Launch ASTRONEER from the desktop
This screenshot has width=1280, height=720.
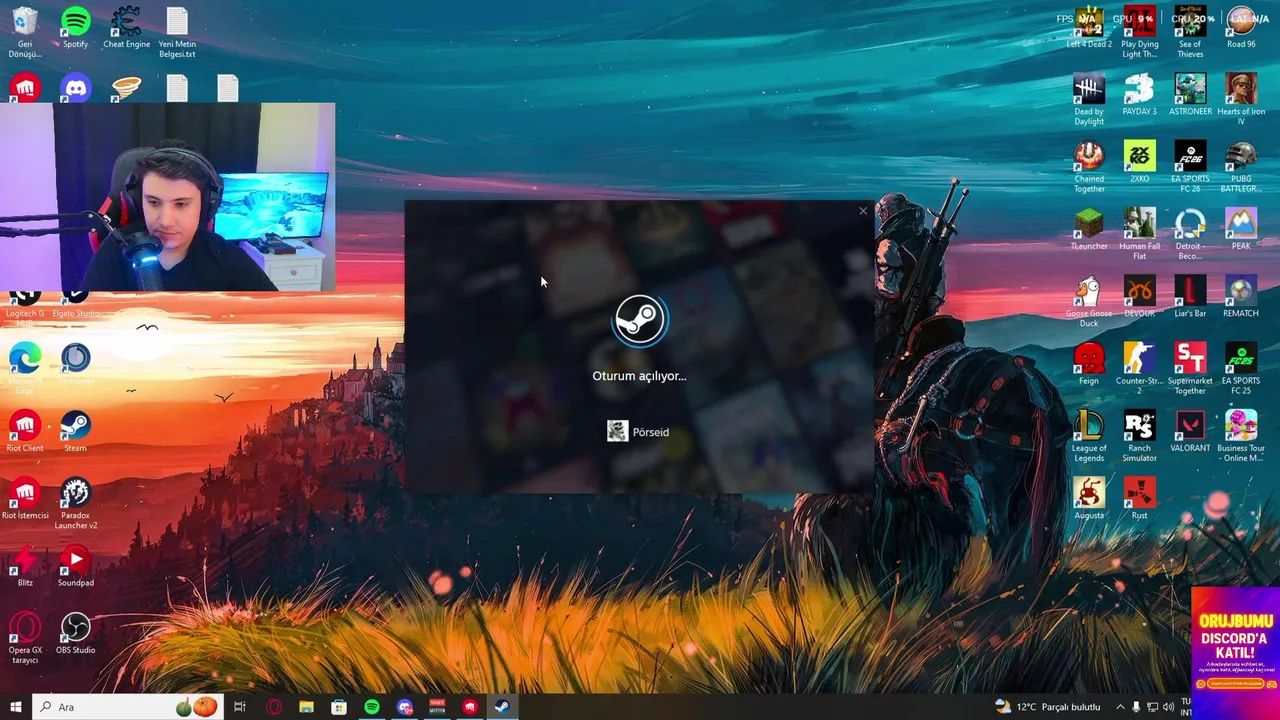(x=1190, y=95)
